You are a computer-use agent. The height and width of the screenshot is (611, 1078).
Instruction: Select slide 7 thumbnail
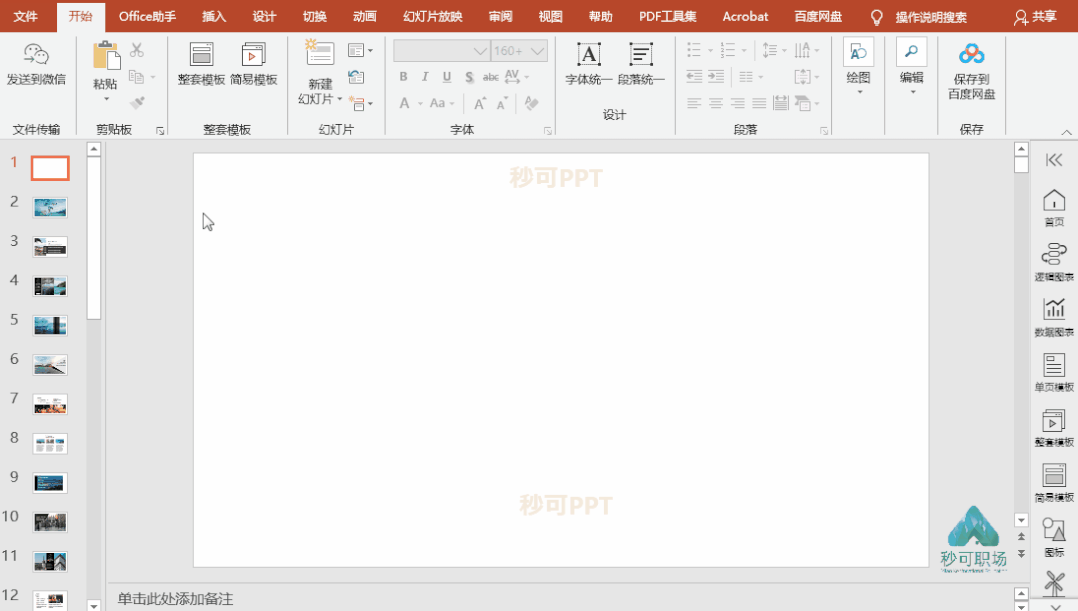coord(50,404)
